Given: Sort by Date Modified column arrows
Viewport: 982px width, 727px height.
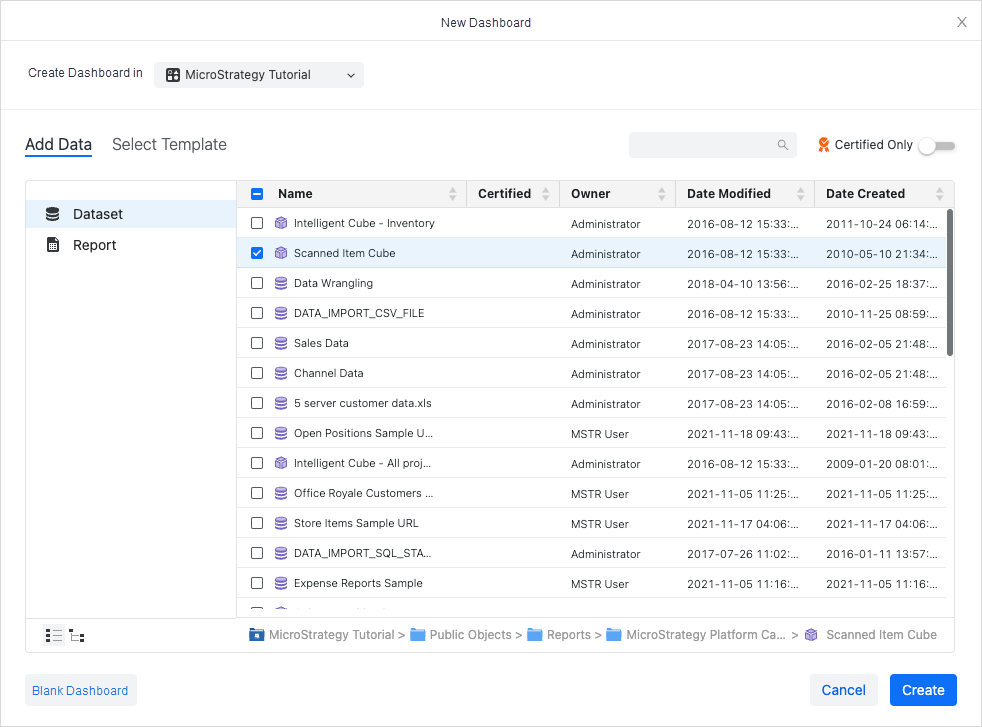Looking at the screenshot, I should (800, 194).
